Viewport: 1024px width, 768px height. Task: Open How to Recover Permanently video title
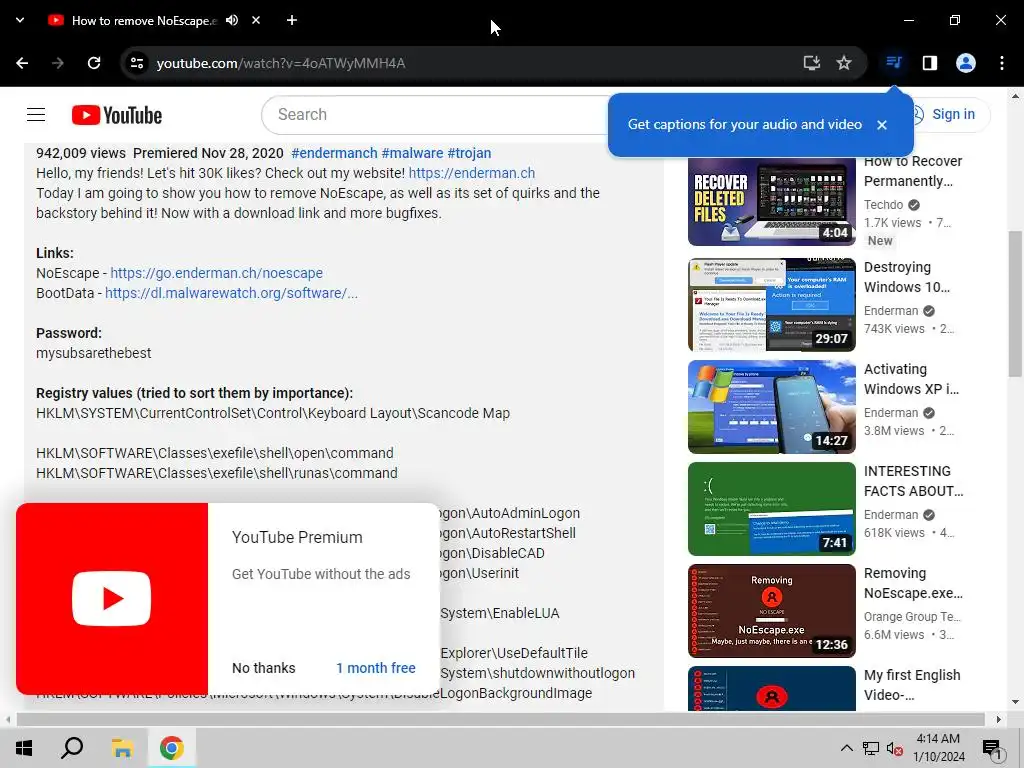pos(913,171)
